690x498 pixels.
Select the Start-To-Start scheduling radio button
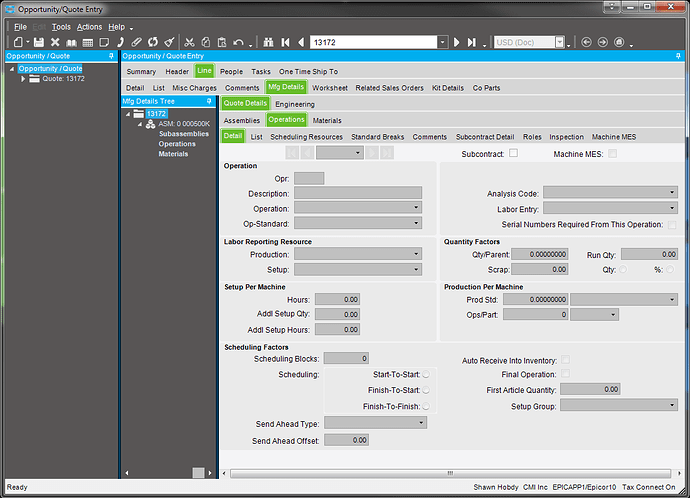[426, 374]
